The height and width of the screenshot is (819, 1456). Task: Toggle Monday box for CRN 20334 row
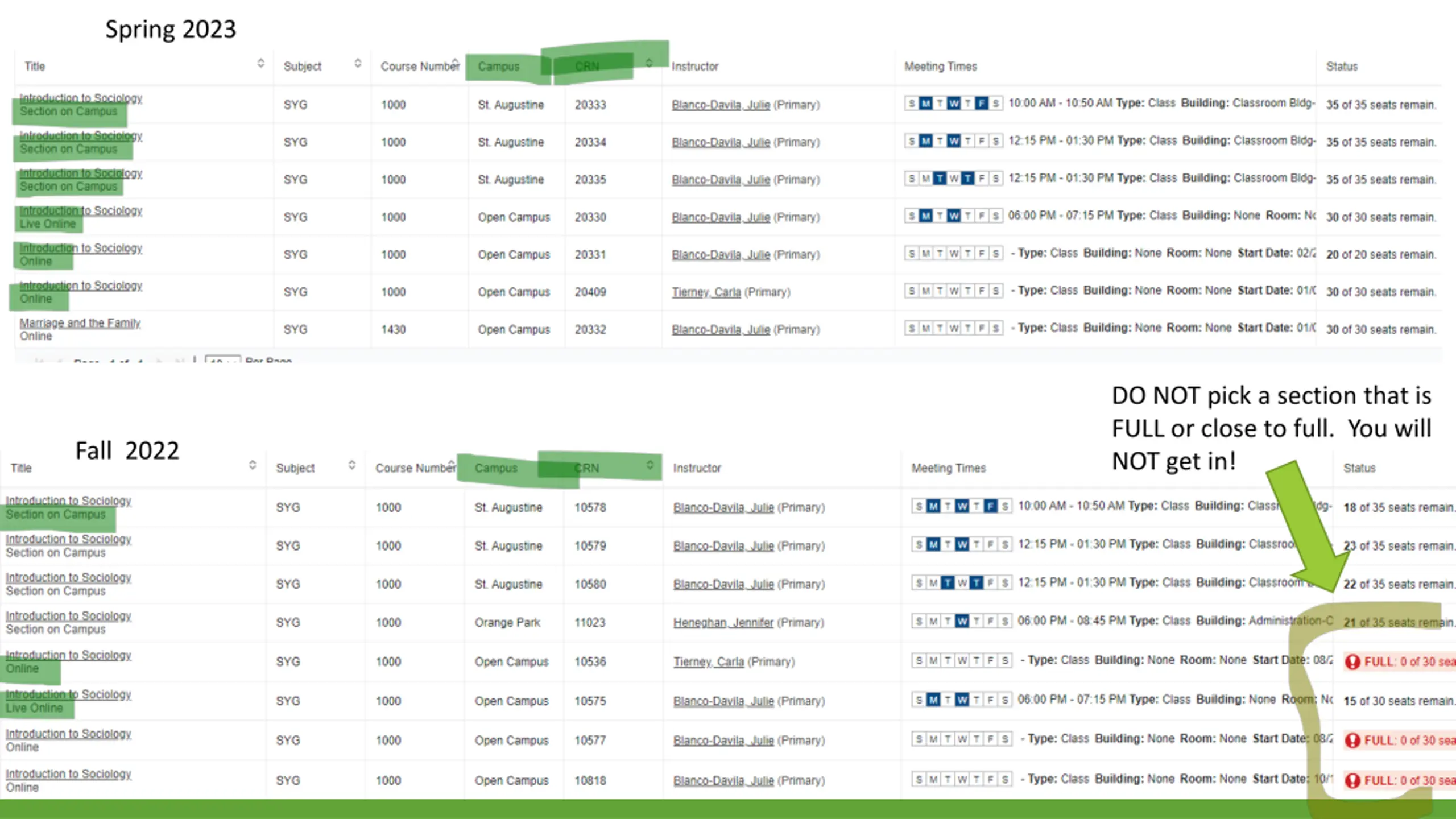click(926, 140)
